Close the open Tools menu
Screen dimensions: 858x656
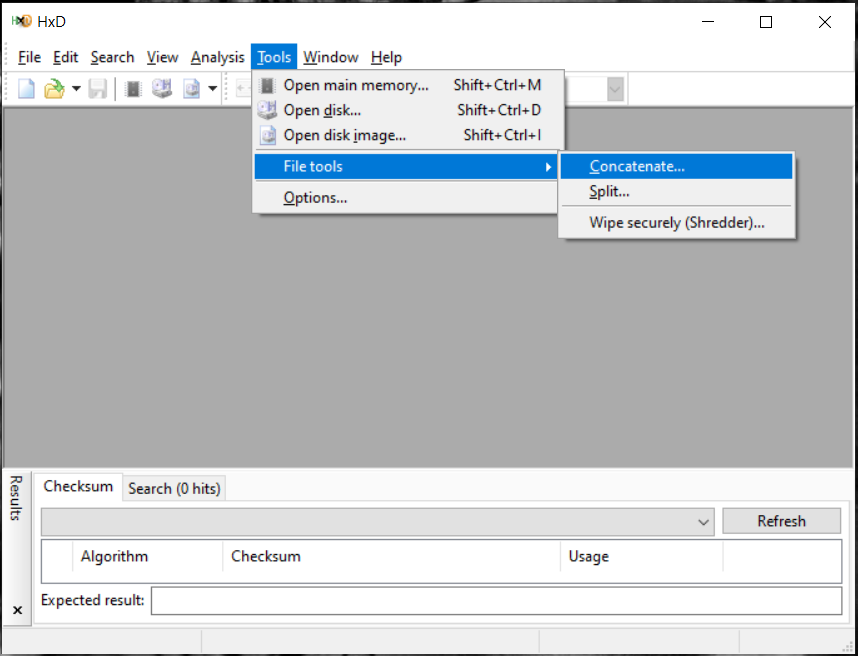(274, 57)
